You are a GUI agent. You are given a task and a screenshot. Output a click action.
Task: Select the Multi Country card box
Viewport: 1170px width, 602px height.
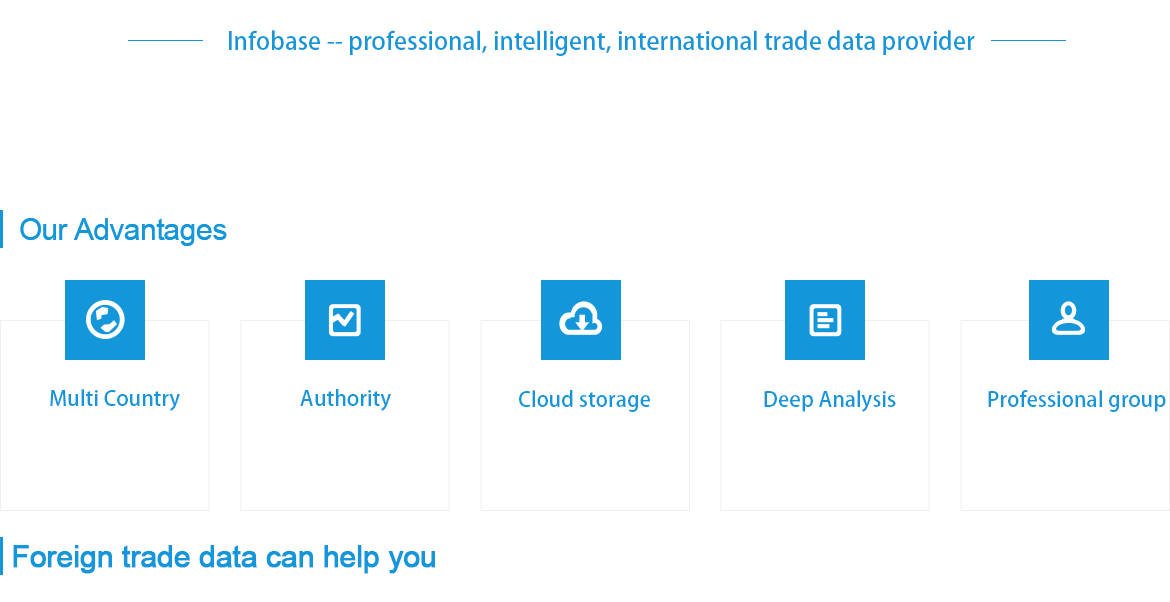104,416
